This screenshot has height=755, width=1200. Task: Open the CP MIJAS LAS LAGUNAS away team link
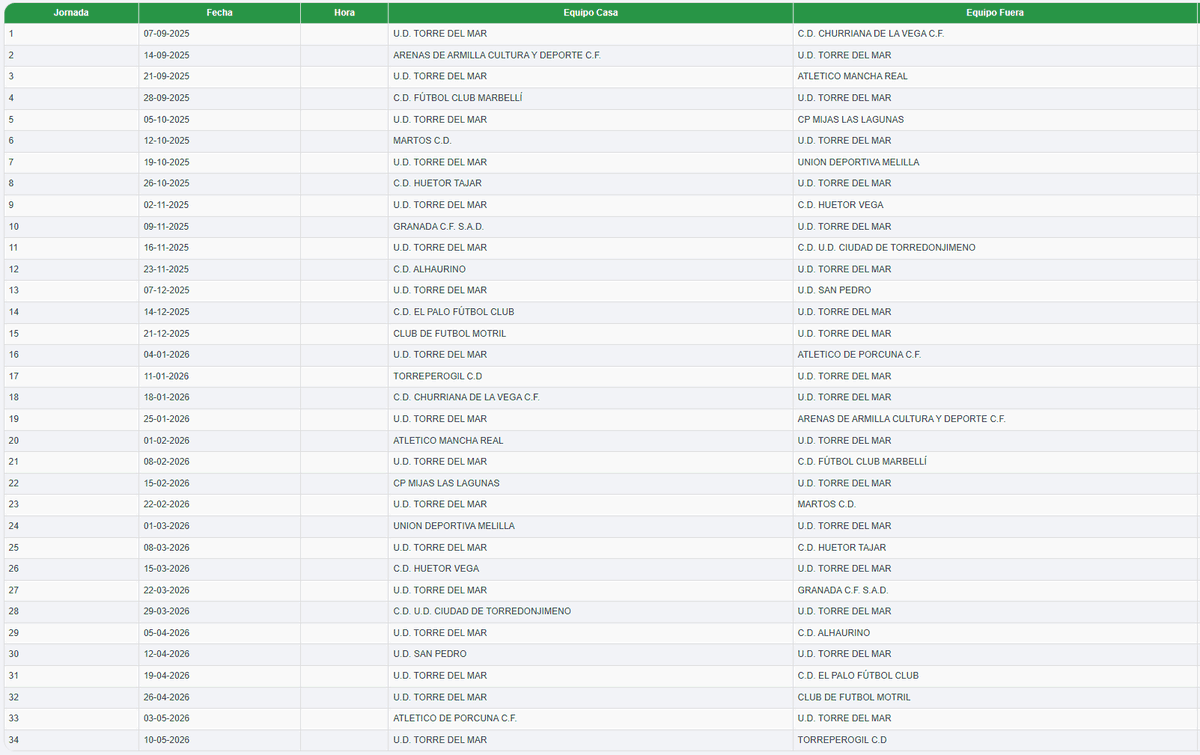[x=851, y=119]
